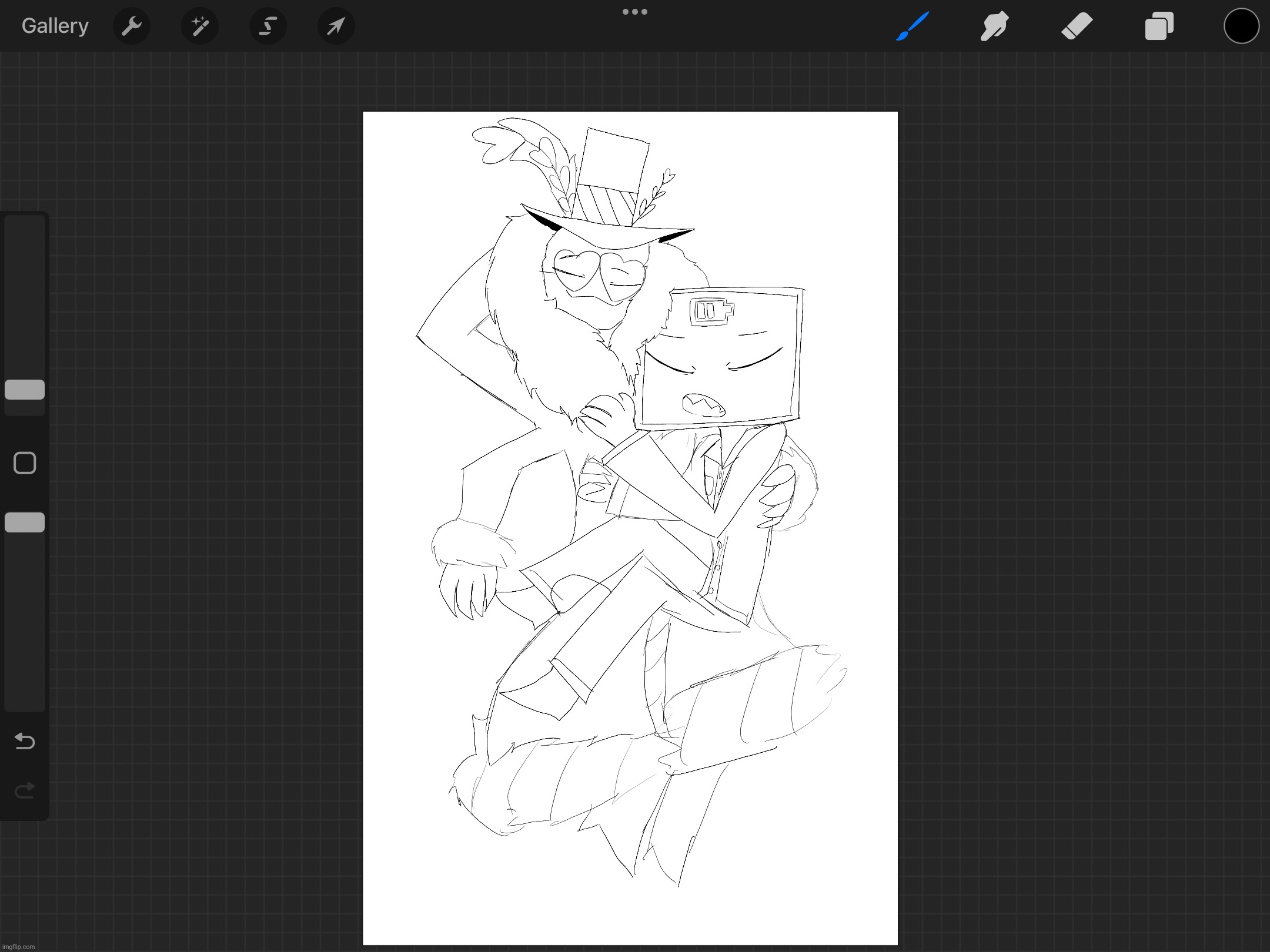The height and width of the screenshot is (952, 1270).
Task: Select the Eraser tool
Action: tap(1077, 26)
